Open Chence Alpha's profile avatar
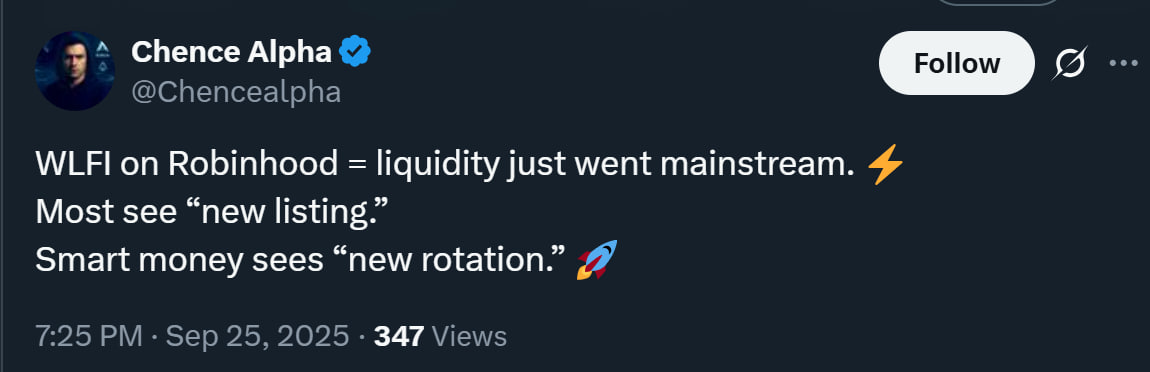 point(75,70)
